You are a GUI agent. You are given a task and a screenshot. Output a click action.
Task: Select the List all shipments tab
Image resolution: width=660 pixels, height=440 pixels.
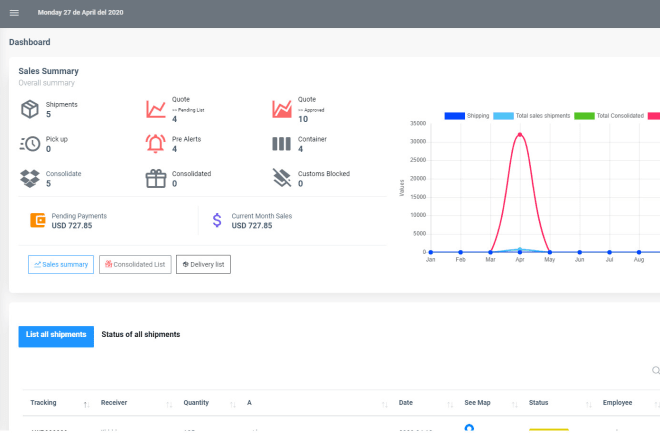point(56,336)
